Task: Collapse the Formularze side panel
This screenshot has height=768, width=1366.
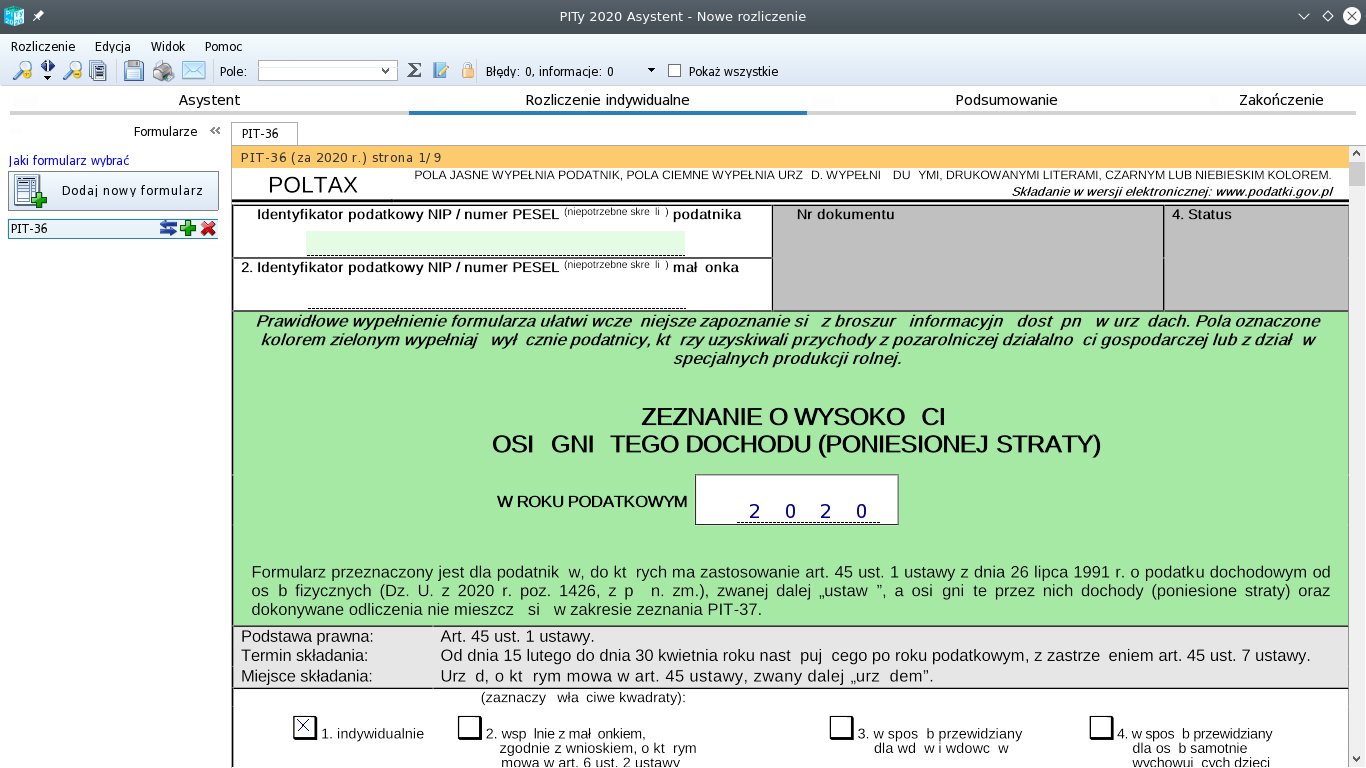Action: point(215,131)
